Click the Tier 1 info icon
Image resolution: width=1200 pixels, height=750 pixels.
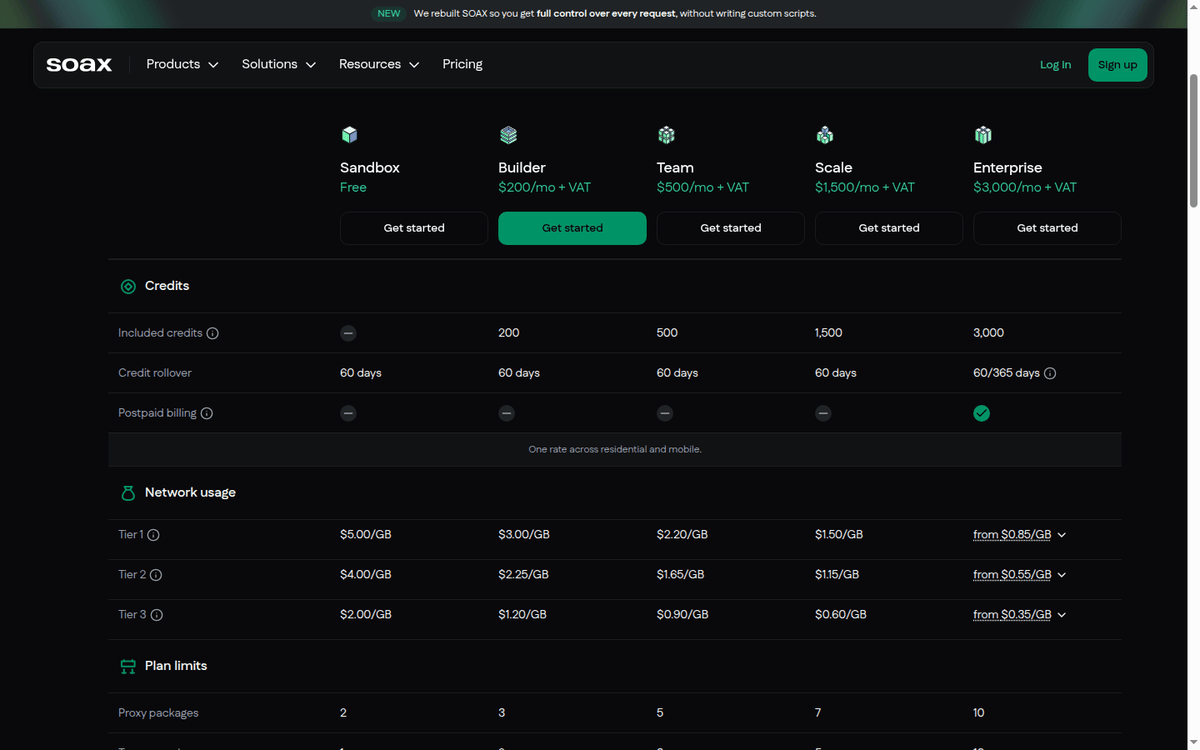(x=153, y=535)
